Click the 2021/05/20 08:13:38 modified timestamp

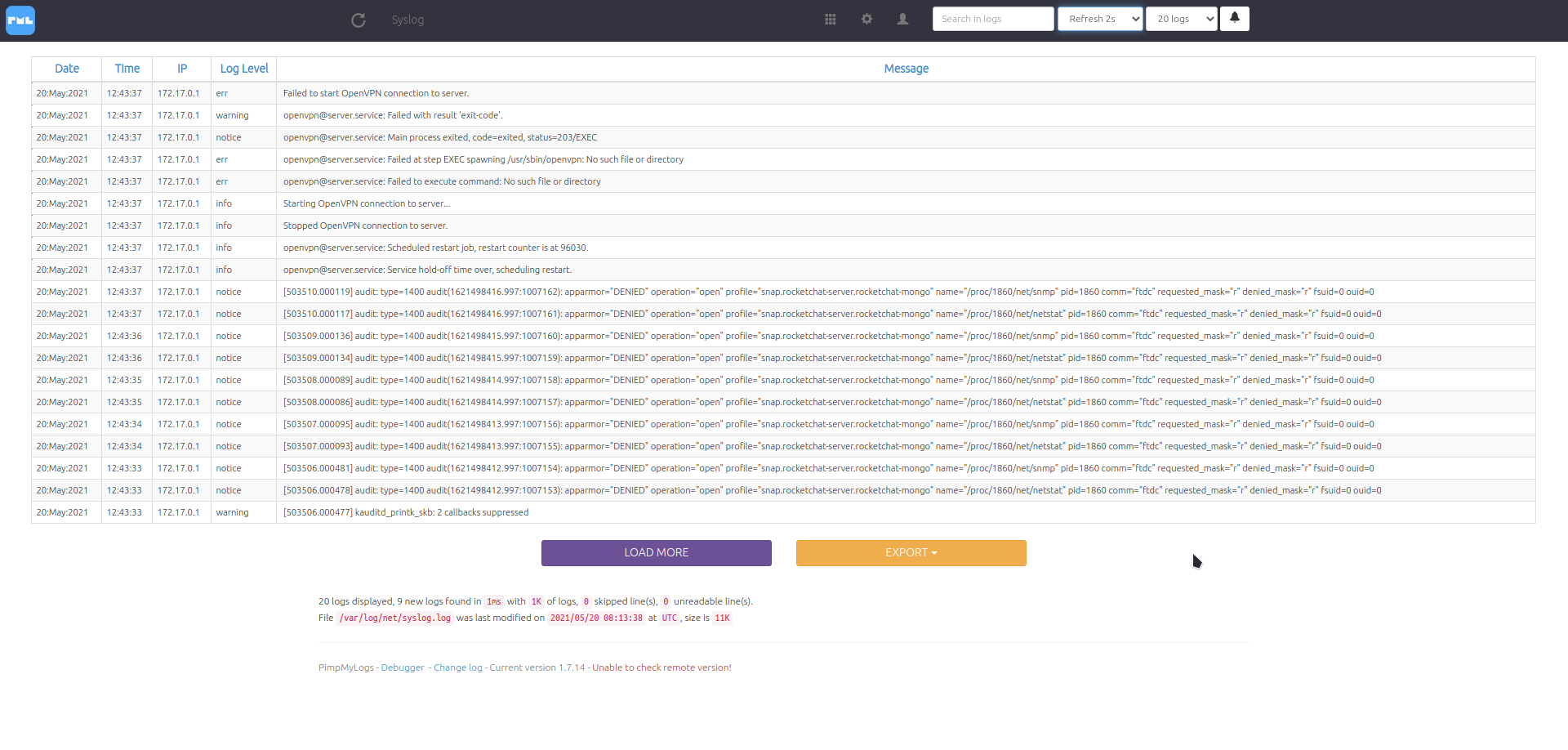pyautogui.click(x=596, y=618)
